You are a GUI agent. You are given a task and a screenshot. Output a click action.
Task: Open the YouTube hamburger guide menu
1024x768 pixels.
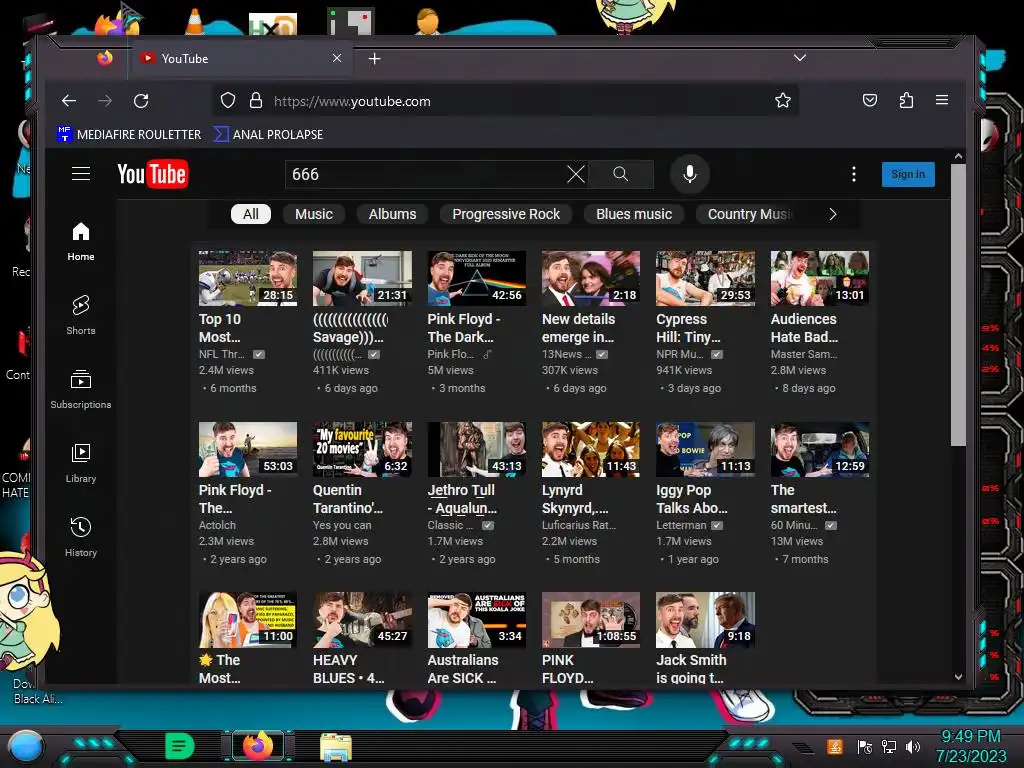tap(81, 174)
